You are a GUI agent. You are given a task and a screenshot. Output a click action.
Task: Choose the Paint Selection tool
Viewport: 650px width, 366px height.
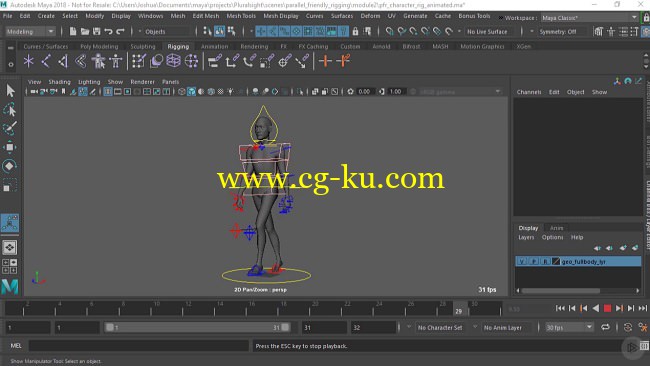tap(10, 128)
